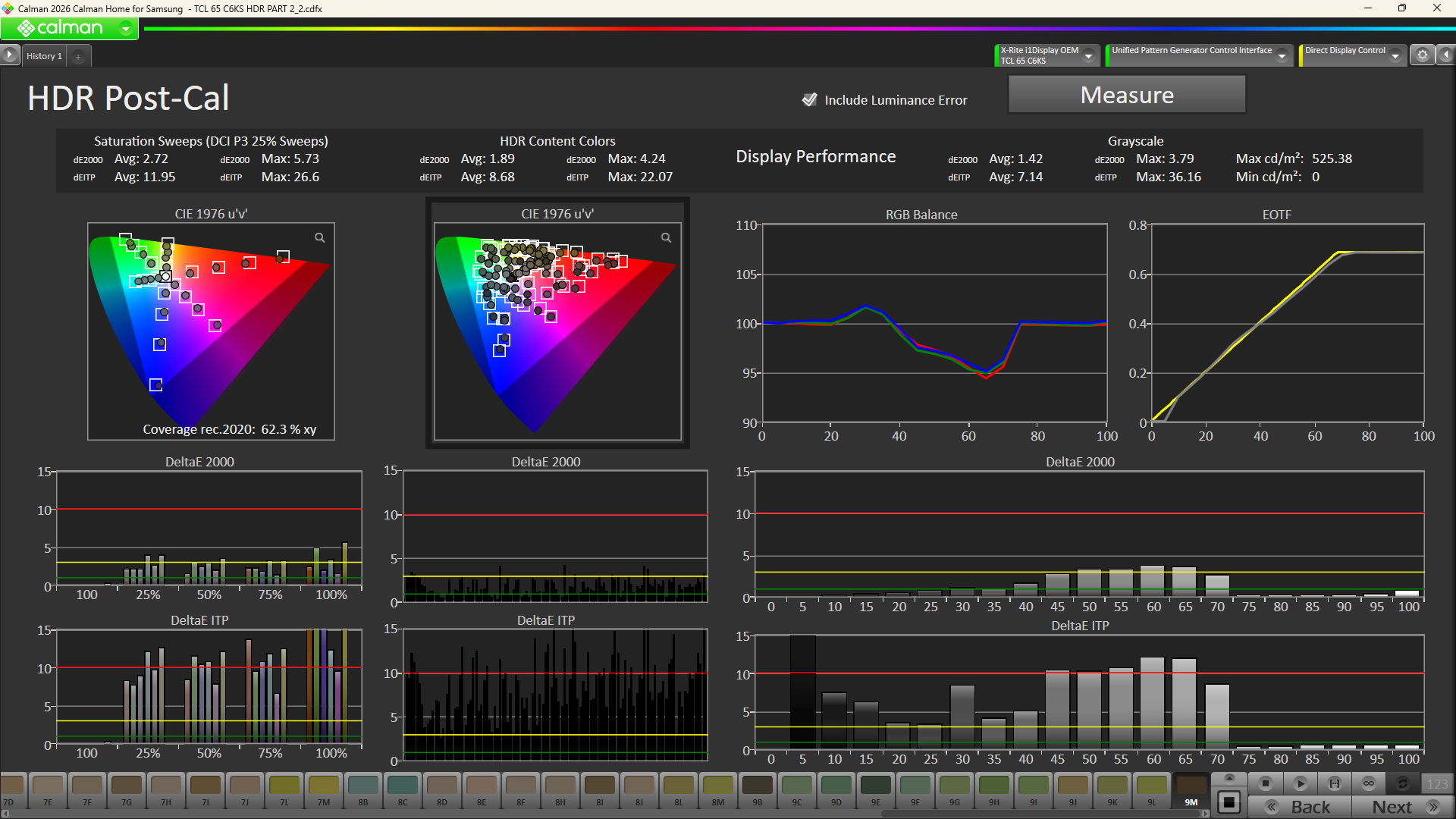Open the settings gear icon
The width and height of the screenshot is (1456, 819).
click(1423, 55)
